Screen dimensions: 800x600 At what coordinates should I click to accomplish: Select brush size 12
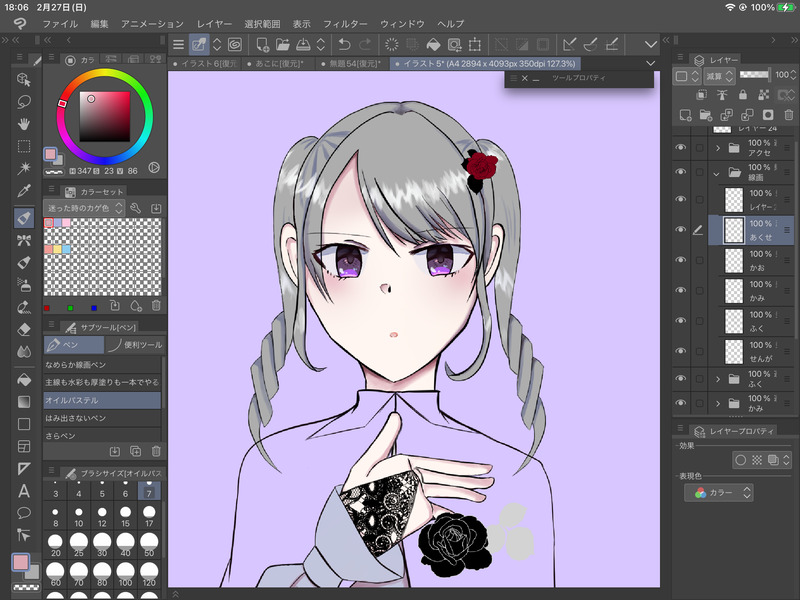point(102,516)
